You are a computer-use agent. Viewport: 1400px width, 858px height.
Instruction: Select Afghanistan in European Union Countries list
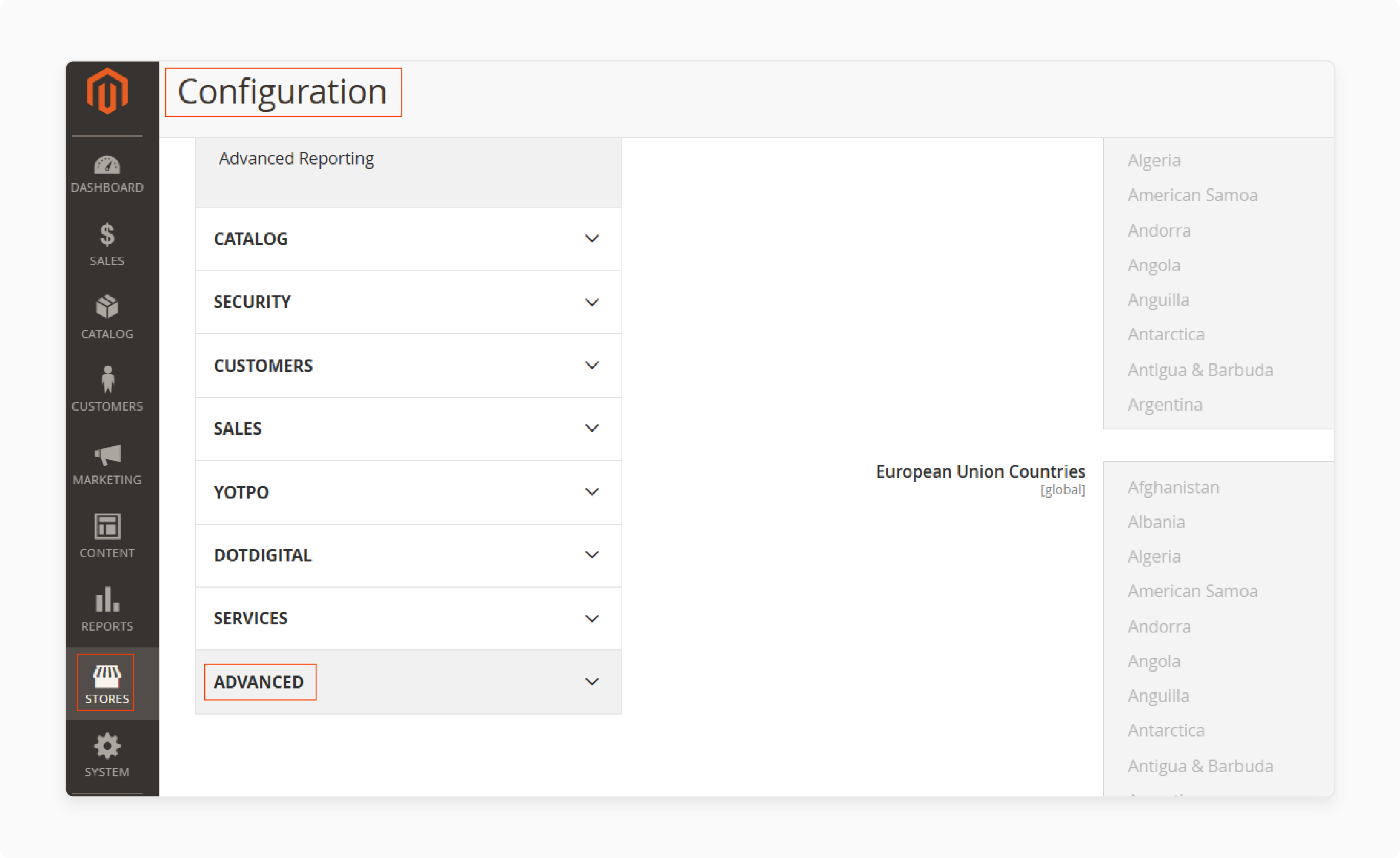[1173, 488]
